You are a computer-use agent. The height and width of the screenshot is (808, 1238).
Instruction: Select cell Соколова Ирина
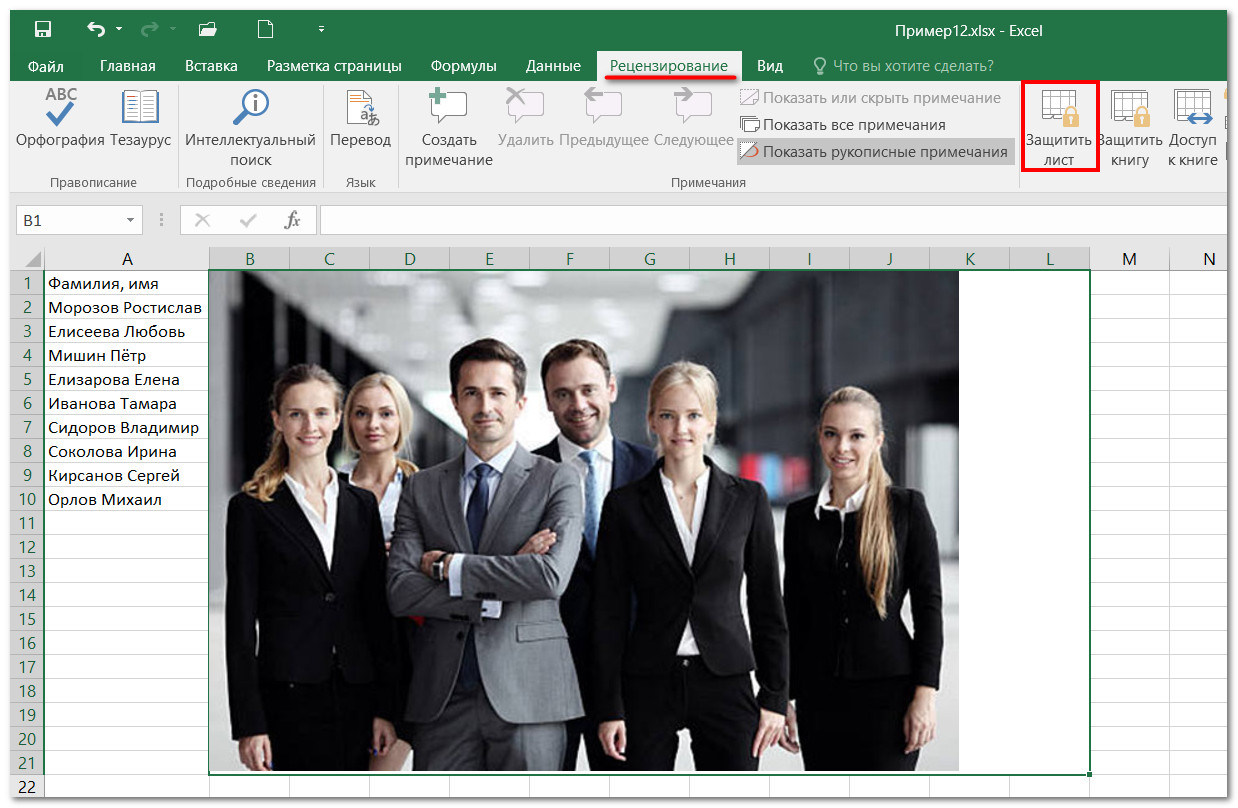pyautogui.click(x=127, y=451)
